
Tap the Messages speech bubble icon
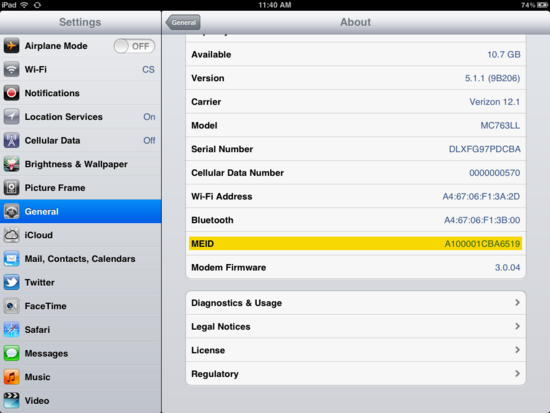point(11,353)
